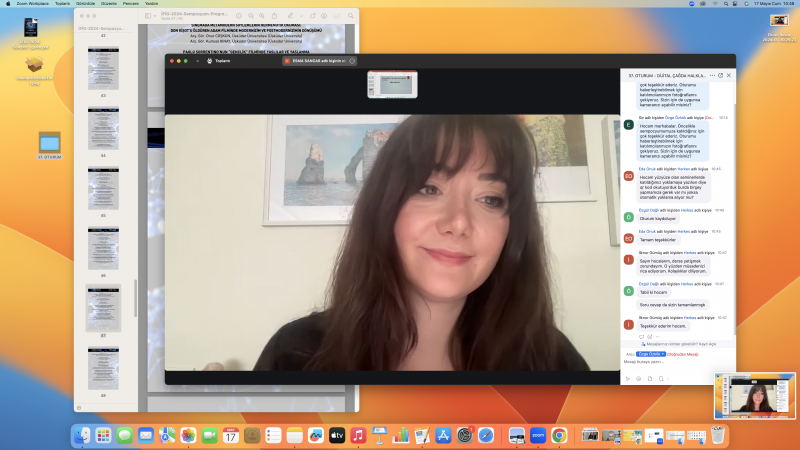This screenshot has width=800, height=450.
Task: Open the chat panel pop-out icon
Action: click(x=718, y=75)
